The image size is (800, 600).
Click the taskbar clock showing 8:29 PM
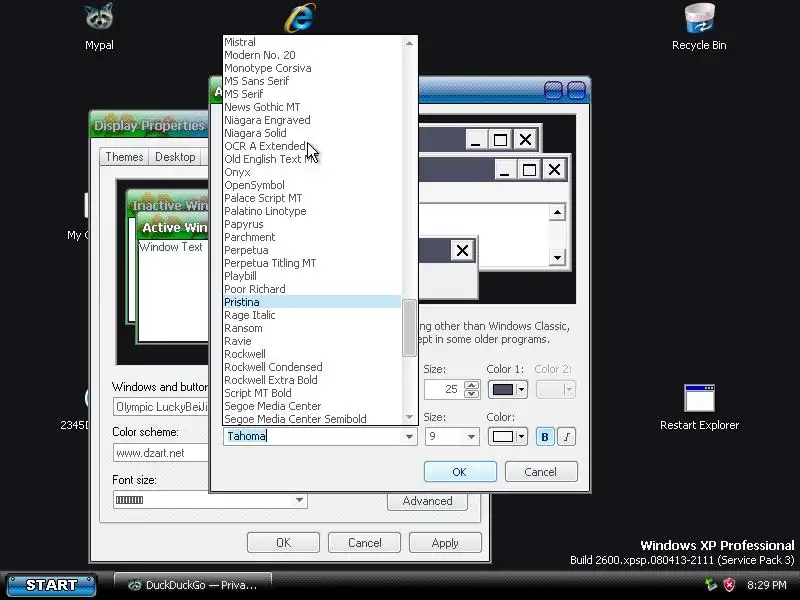pyautogui.click(x=767, y=585)
